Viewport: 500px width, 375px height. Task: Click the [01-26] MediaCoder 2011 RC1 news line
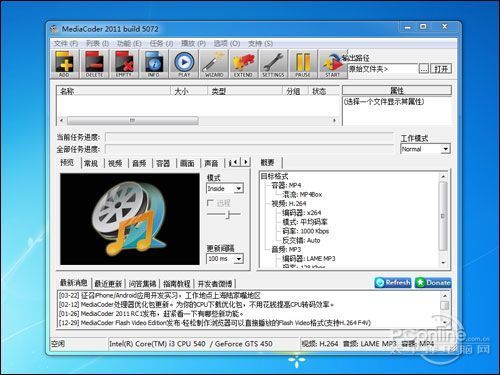(151, 314)
